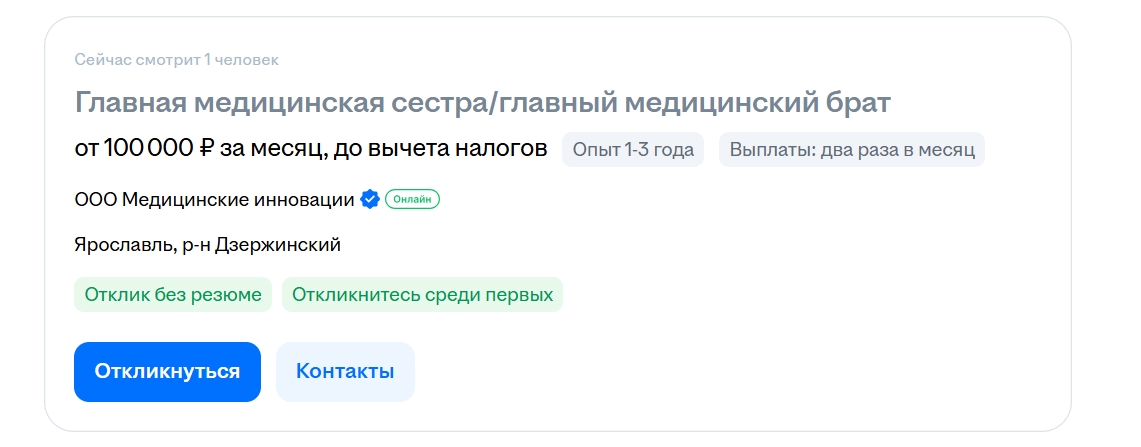1141x447 pixels.
Task: Click the green "Онлайн" status badge
Action: pos(412,199)
